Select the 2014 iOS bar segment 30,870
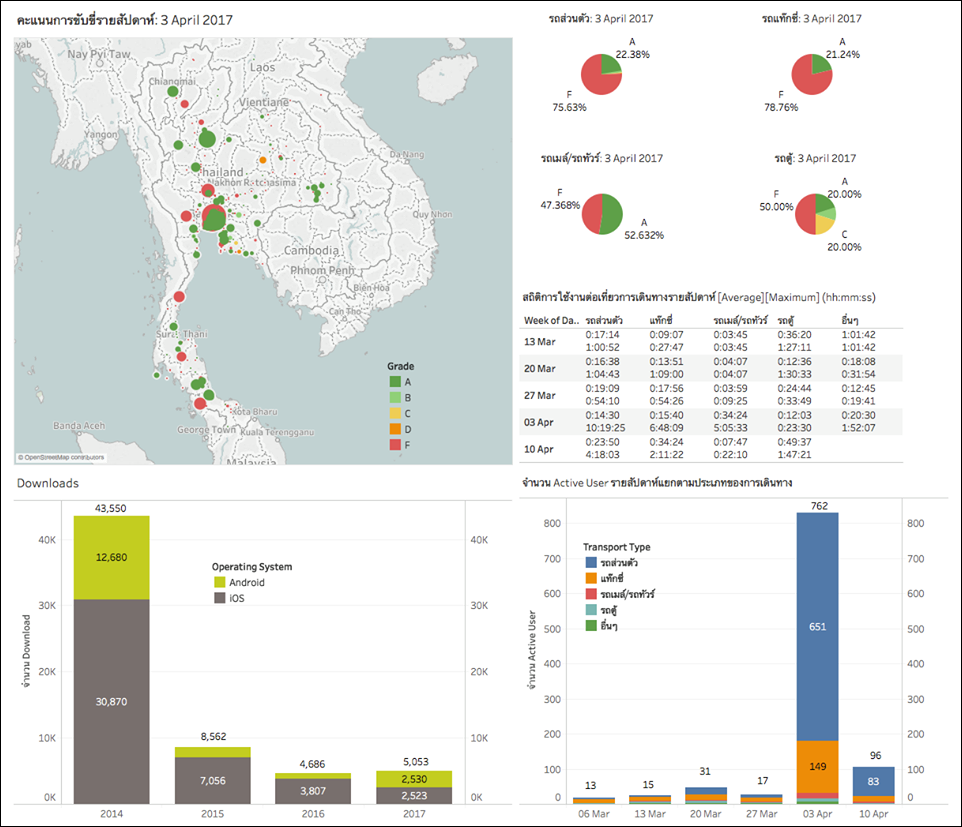 [x=111, y=700]
